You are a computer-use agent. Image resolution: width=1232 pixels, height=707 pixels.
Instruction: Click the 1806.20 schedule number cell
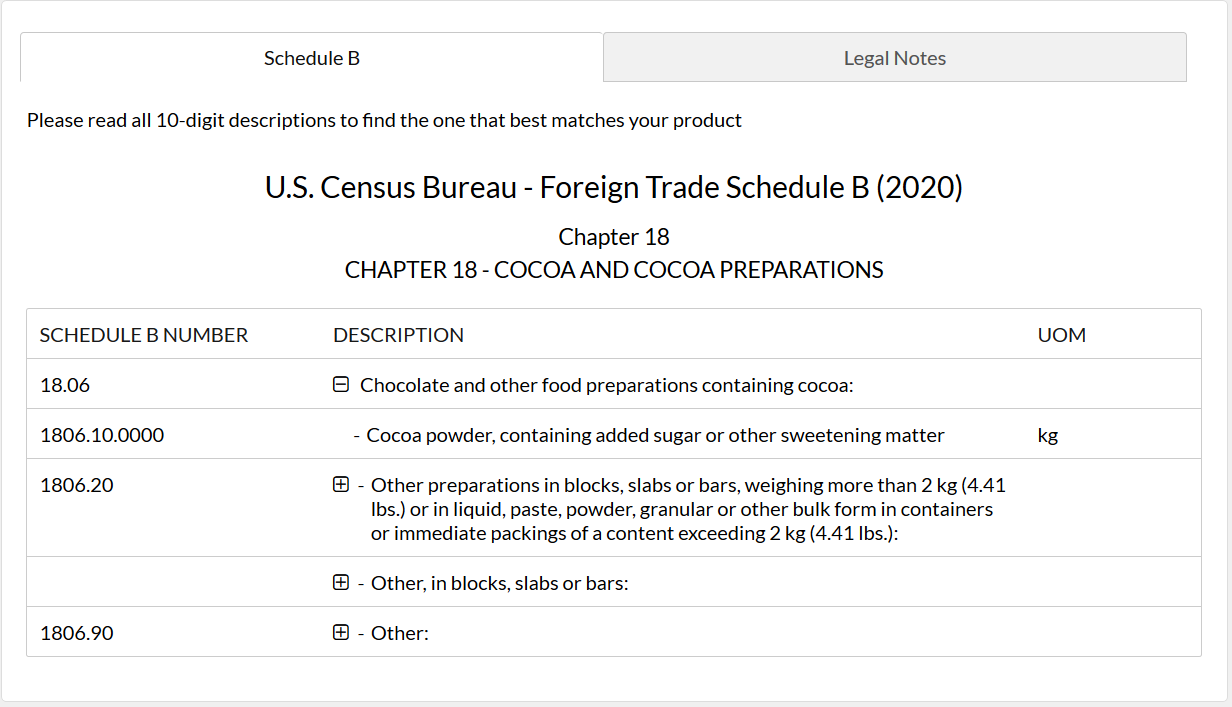77,485
